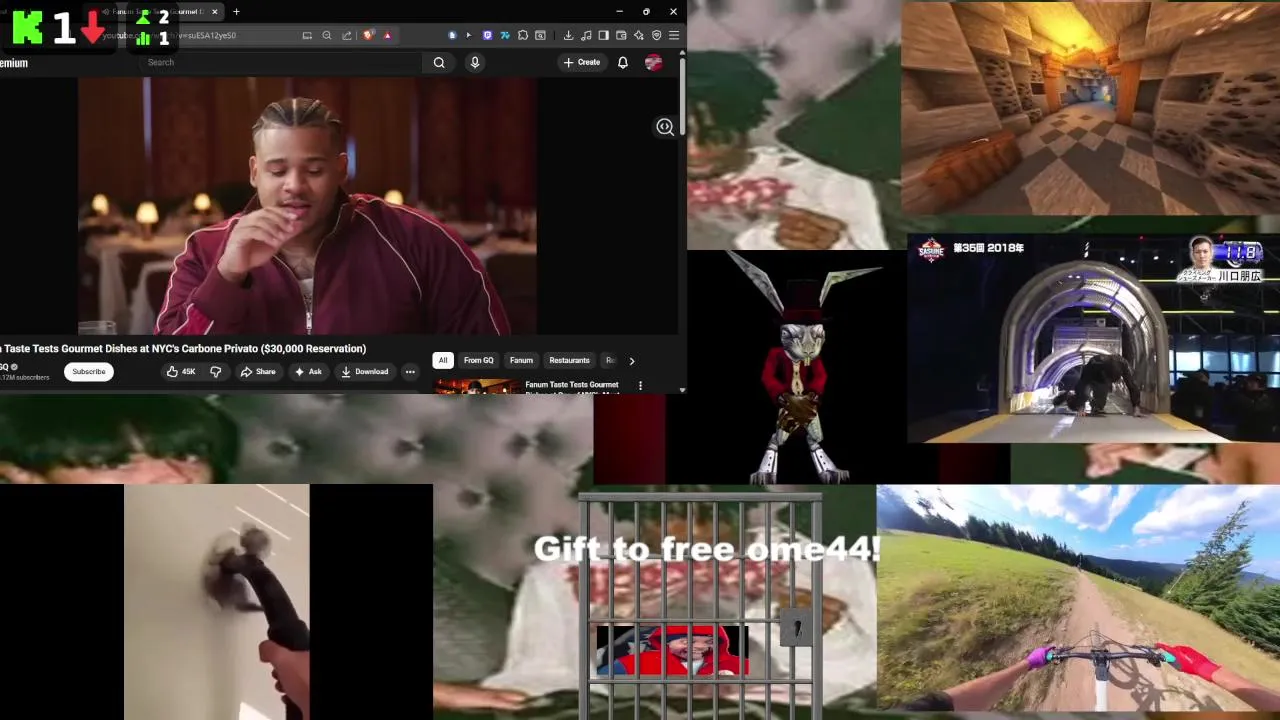Select the All filter chip
Image resolution: width=1280 pixels, height=720 pixels.
pyautogui.click(x=443, y=360)
